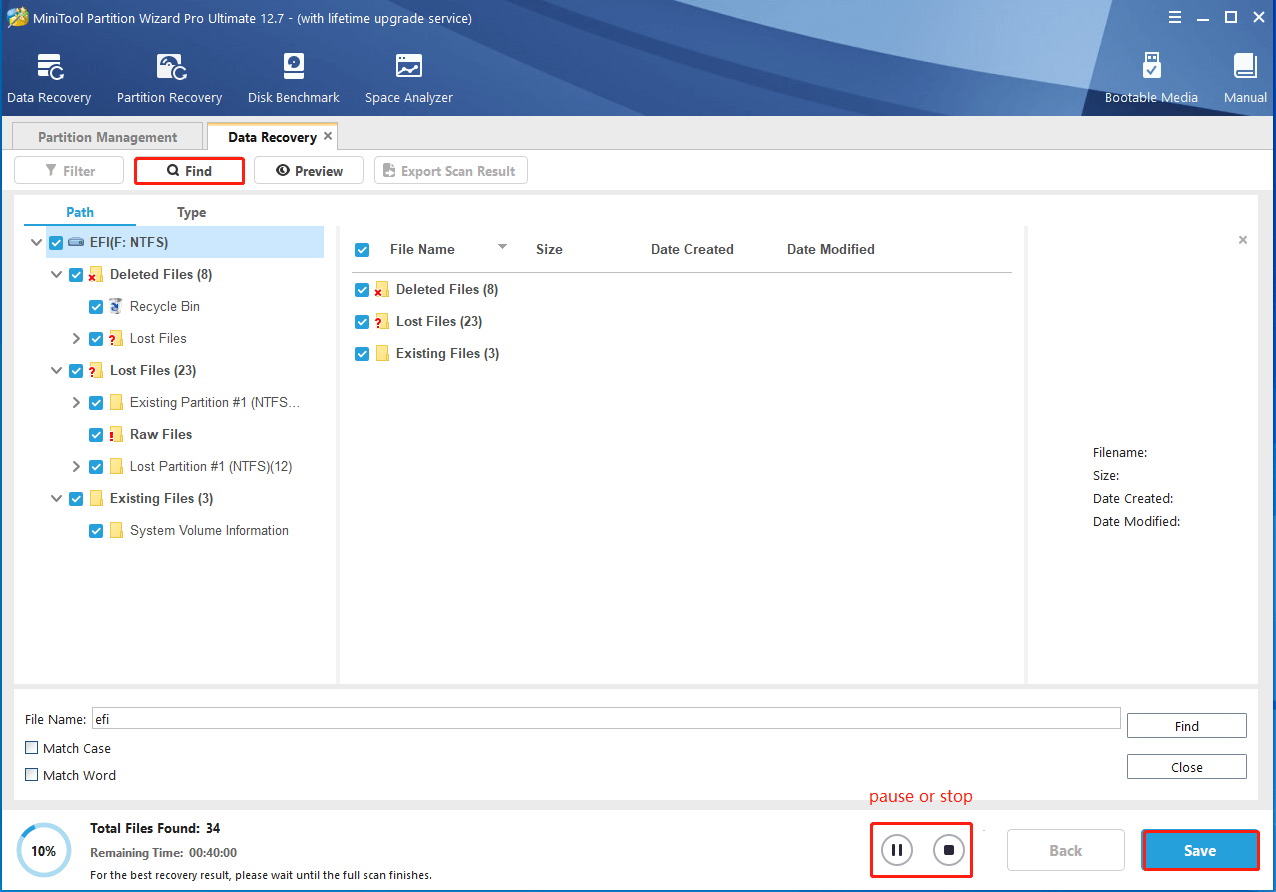Click the Existing Files folder icon in file list
The height and width of the screenshot is (892, 1276).
coord(381,353)
